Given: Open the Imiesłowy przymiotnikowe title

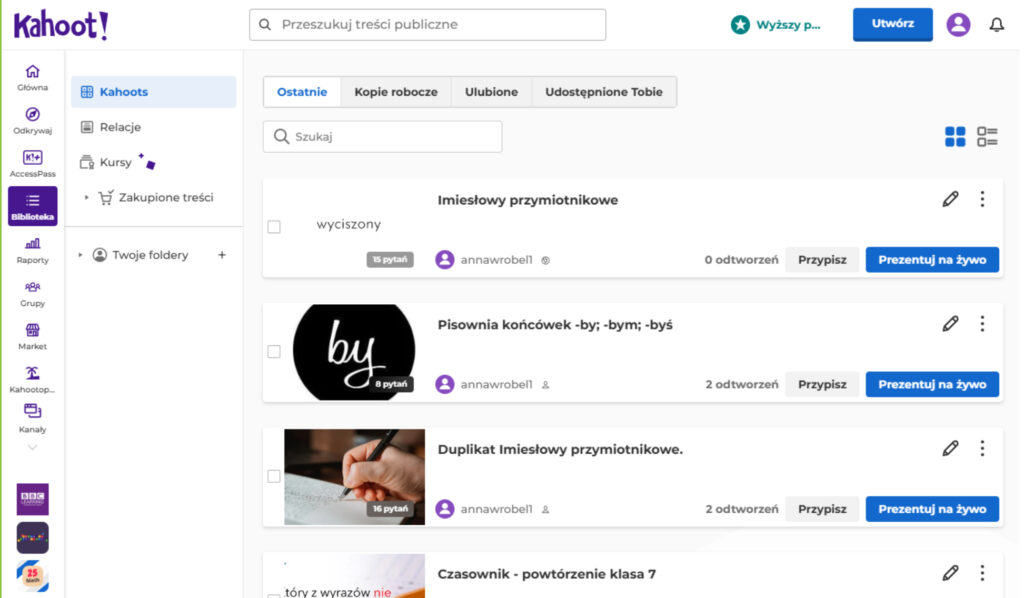Looking at the screenshot, I should 527,200.
